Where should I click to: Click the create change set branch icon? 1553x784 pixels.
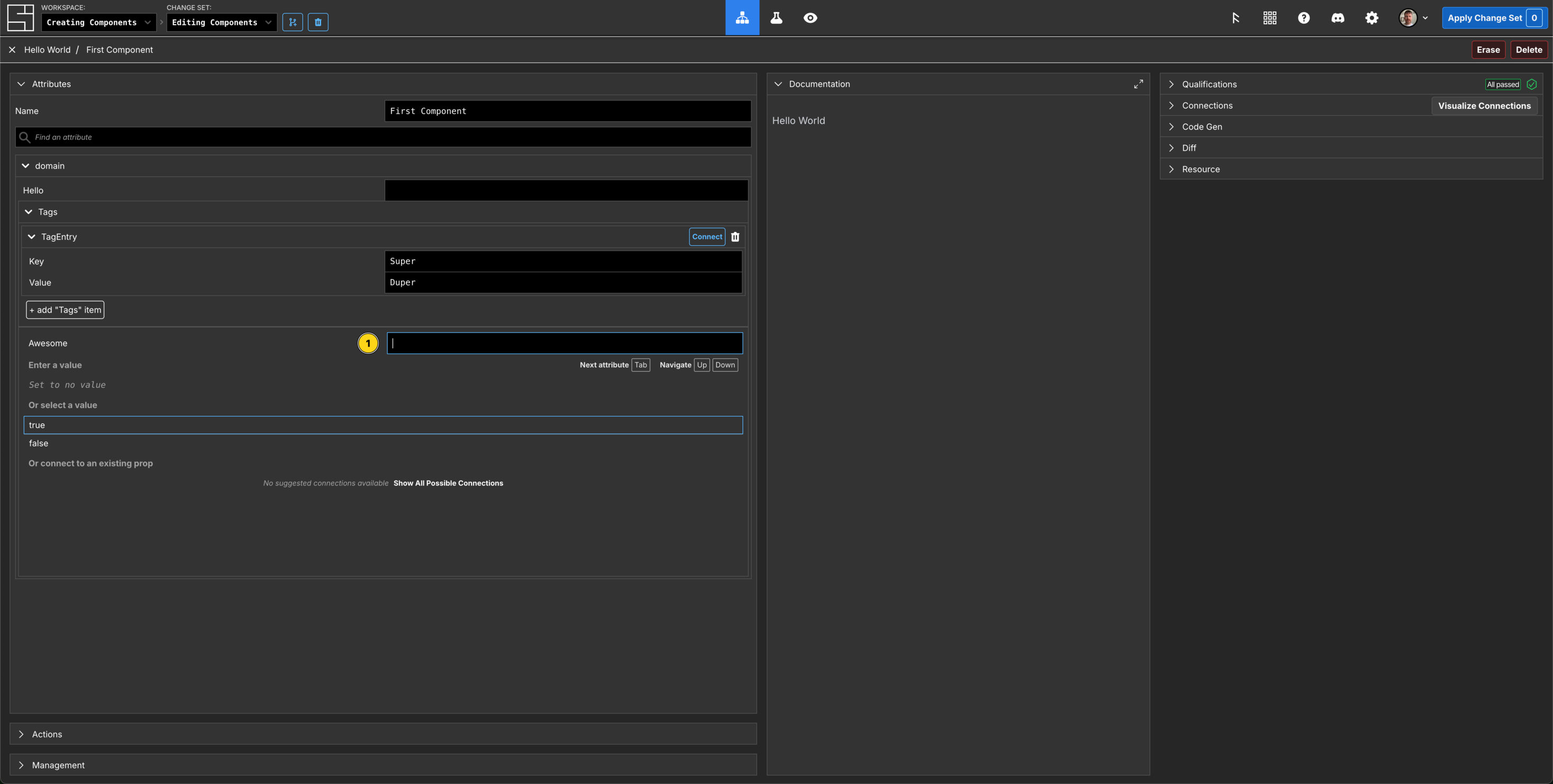[292, 22]
